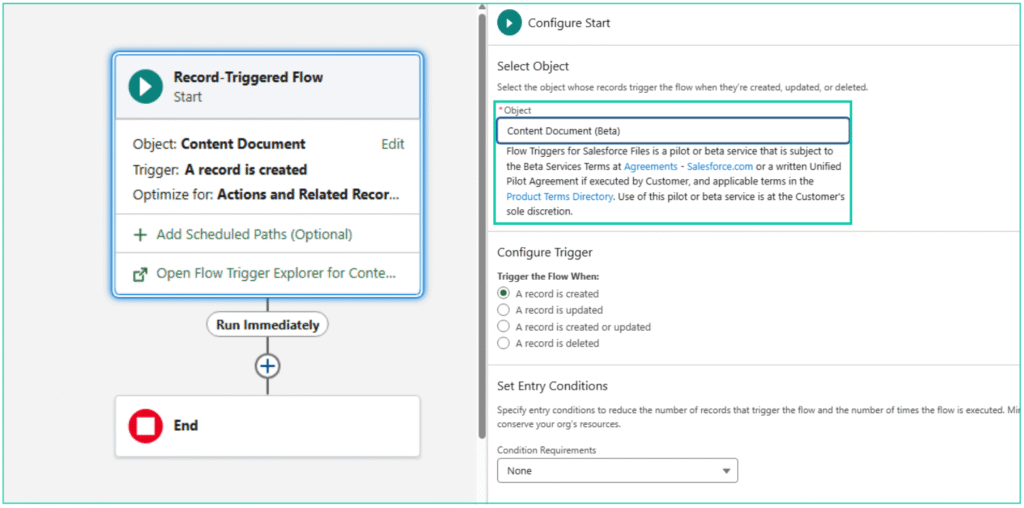The width and height of the screenshot is (1024, 508).
Task: Click the plus circle to add element
Action: (267, 366)
